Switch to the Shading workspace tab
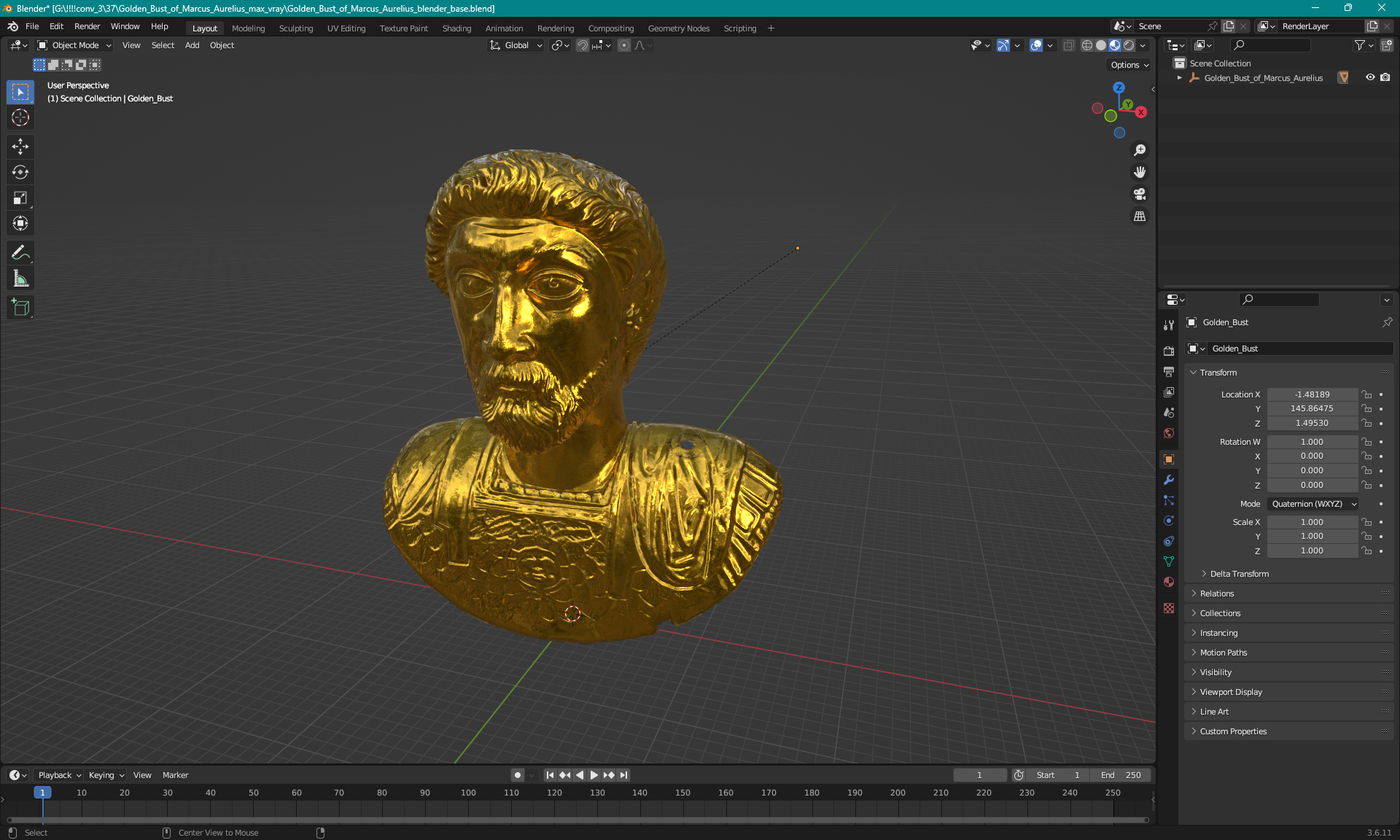This screenshot has width=1400, height=840. [456, 28]
